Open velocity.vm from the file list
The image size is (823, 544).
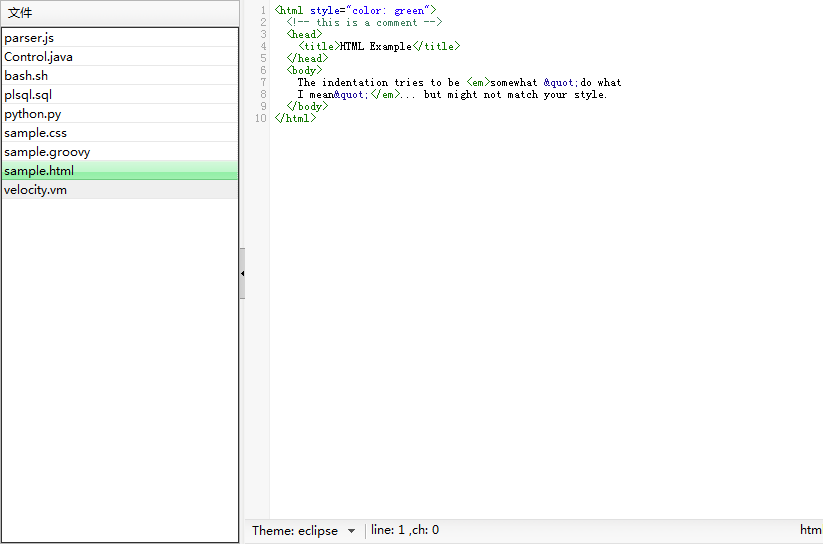pyautogui.click(x=35, y=190)
